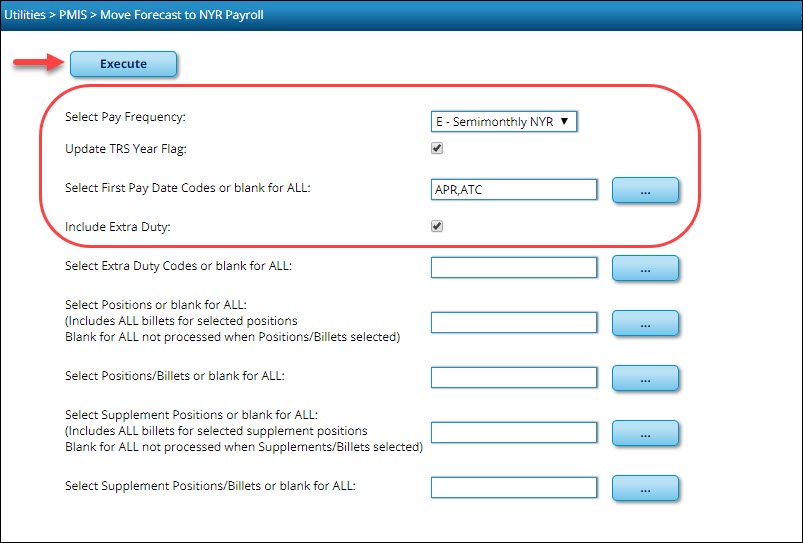Click the Supplement Positions input field
The height and width of the screenshot is (543, 803).
pyautogui.click(x=513, y=432)
